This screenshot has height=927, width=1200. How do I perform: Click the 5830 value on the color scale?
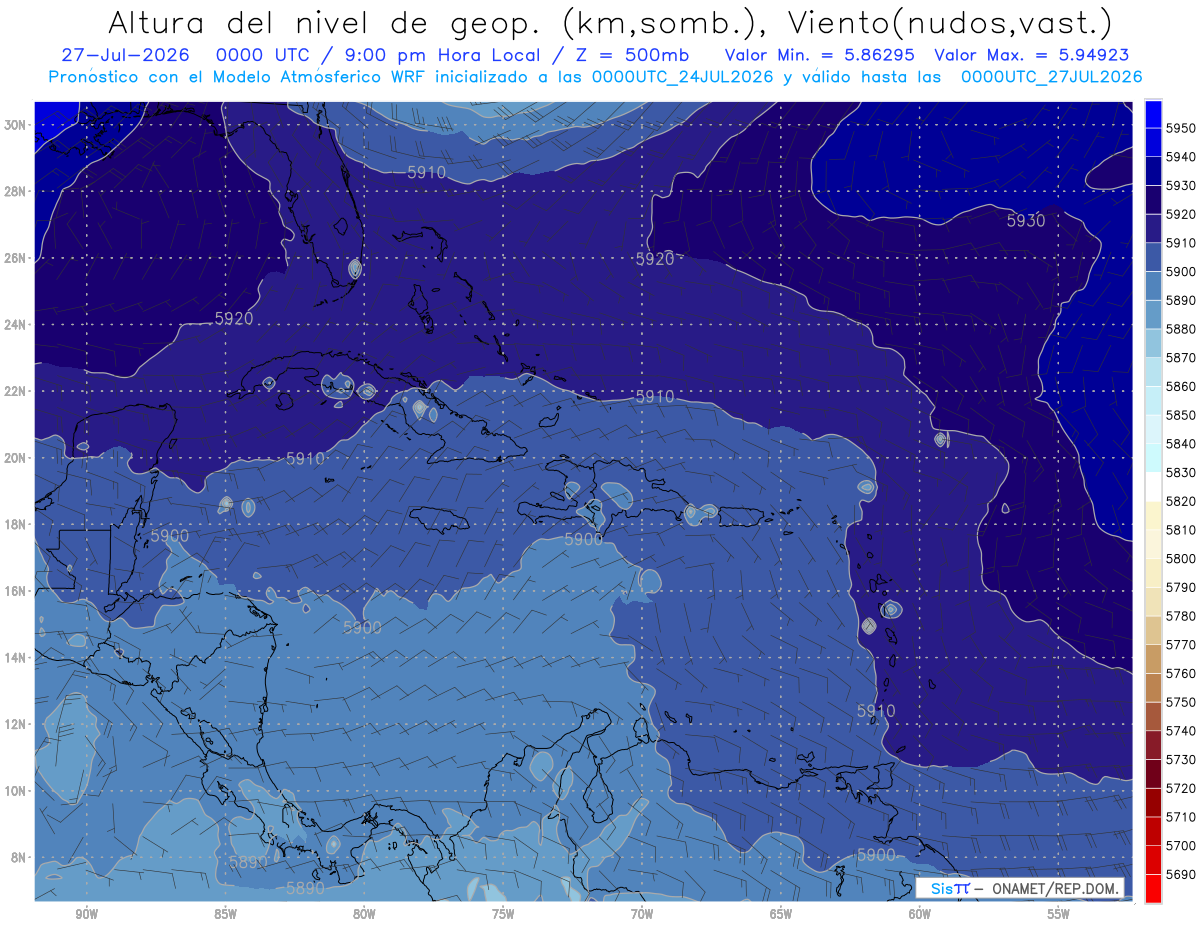[1180, 472]
